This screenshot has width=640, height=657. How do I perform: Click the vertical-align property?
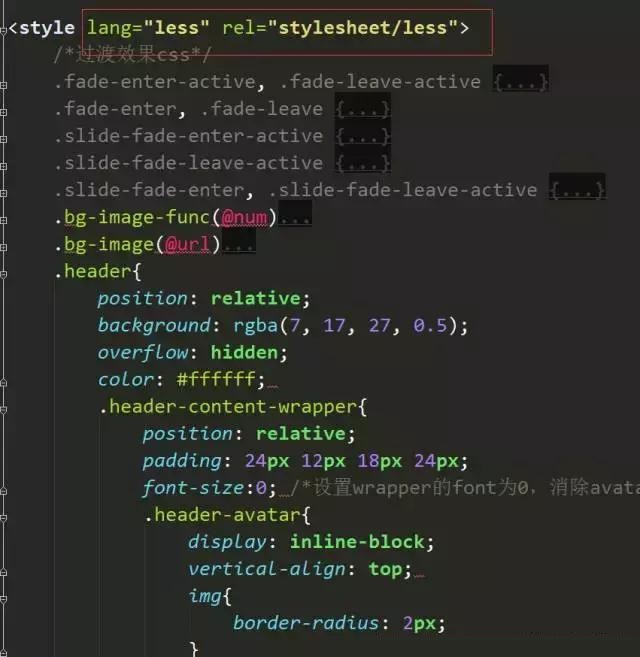pyautogui.click(x=266, y=569)
